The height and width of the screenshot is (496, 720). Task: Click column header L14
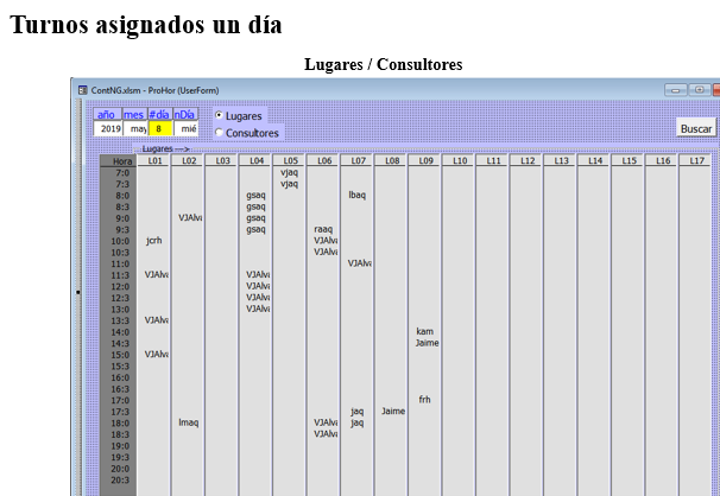[x=596, y=161]
